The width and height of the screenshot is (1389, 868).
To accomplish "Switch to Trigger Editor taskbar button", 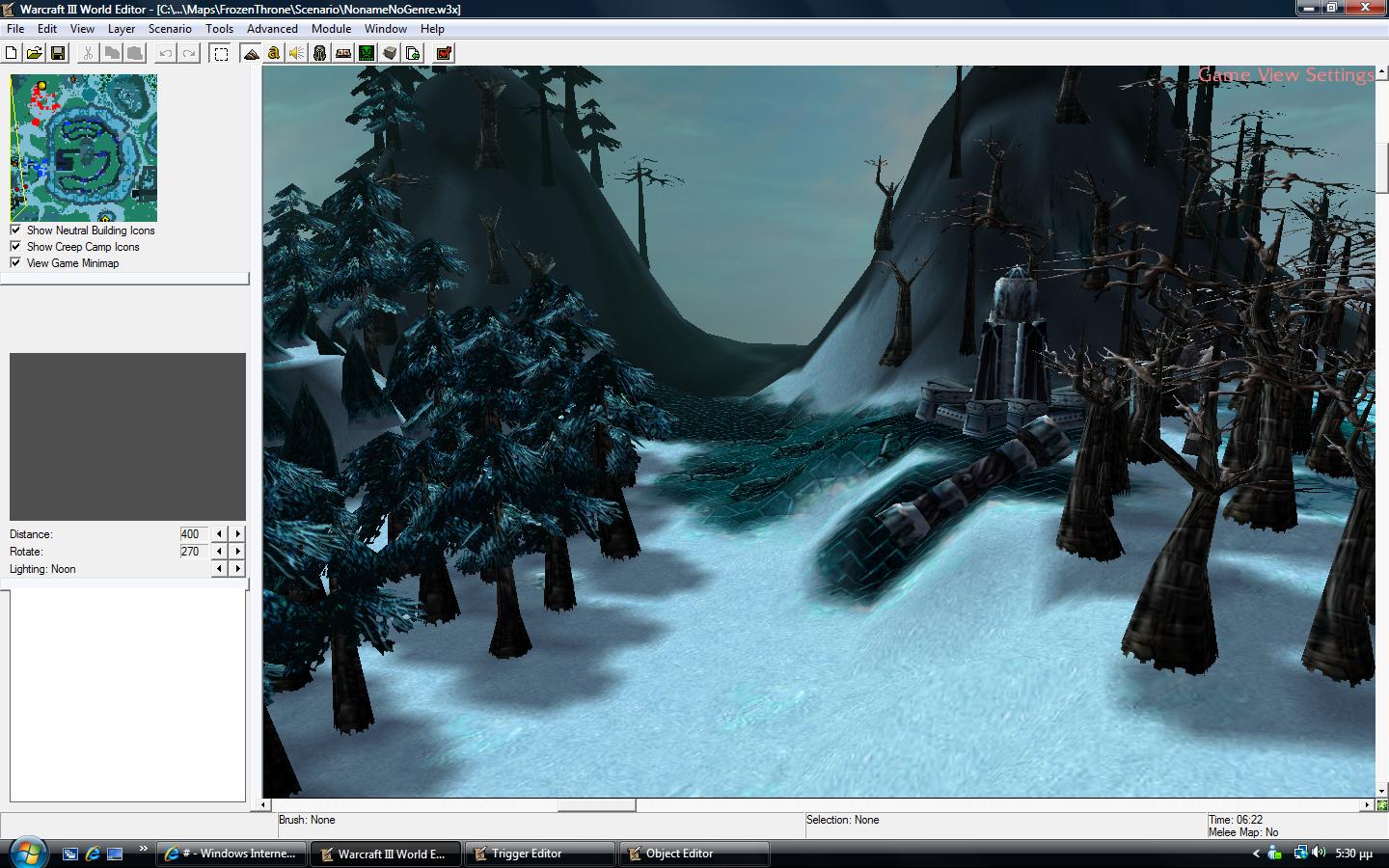I will point(540,854).
